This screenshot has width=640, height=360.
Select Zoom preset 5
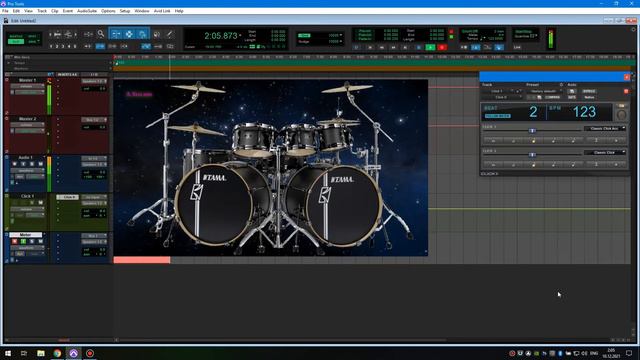(x=75, y=47)
